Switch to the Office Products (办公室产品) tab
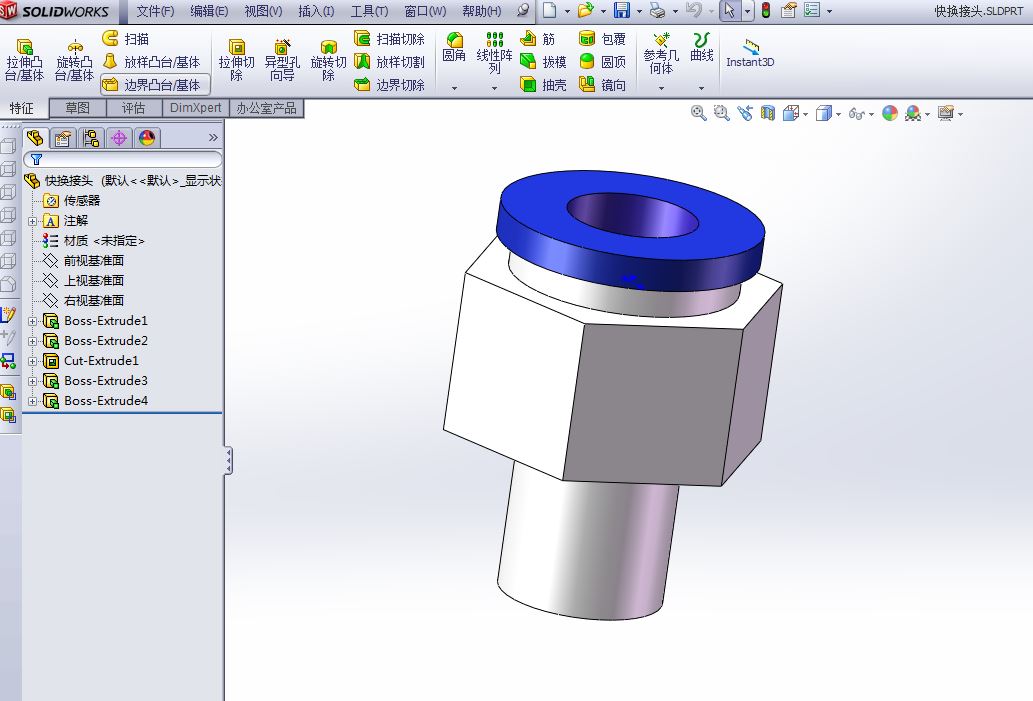The height and width of the screenshot is (701, 1033). (266, 108)
